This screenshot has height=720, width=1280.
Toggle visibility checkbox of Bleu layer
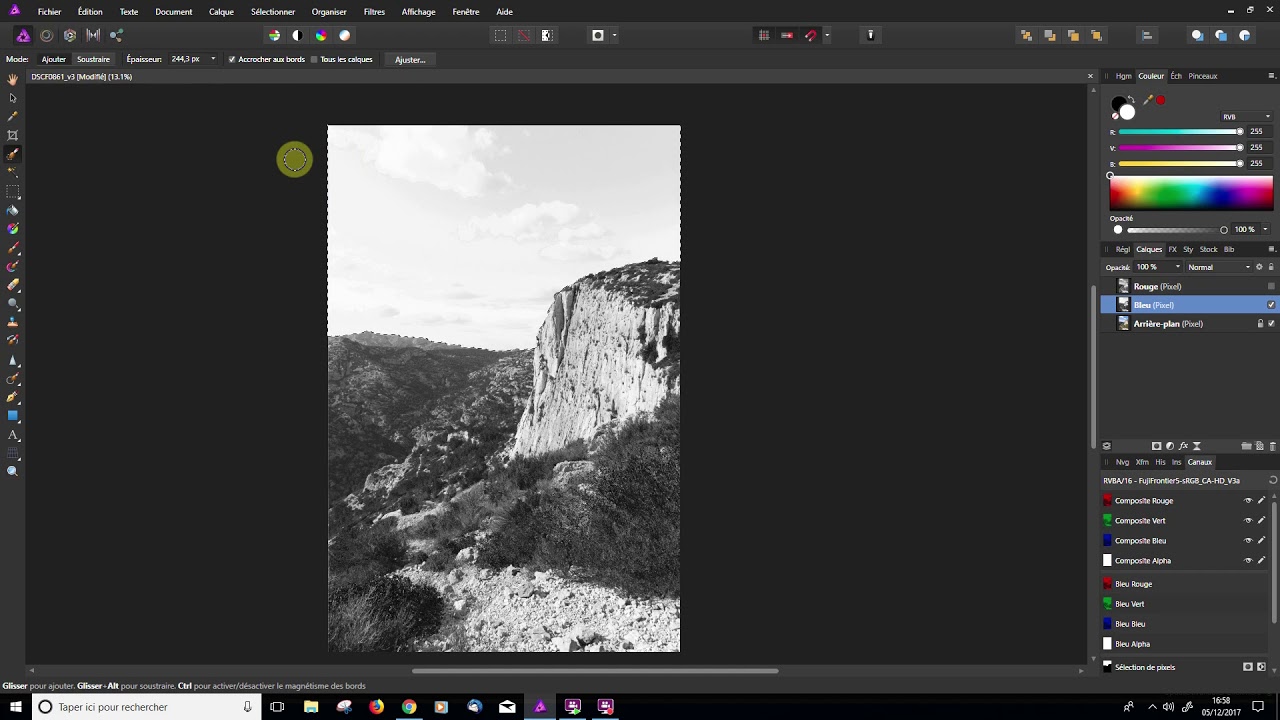[x=1271, y=305]
